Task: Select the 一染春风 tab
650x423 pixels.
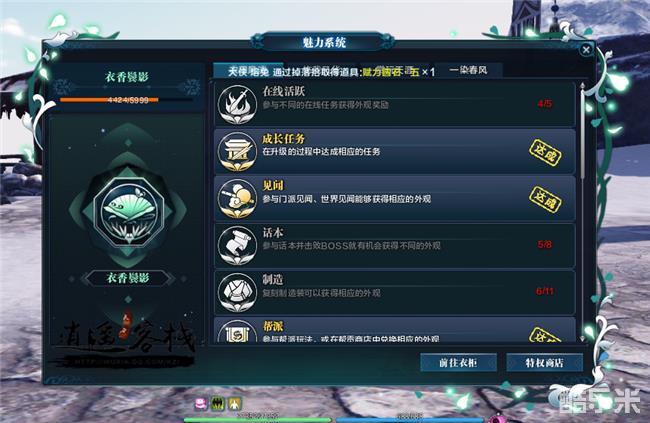Action: 468,70
